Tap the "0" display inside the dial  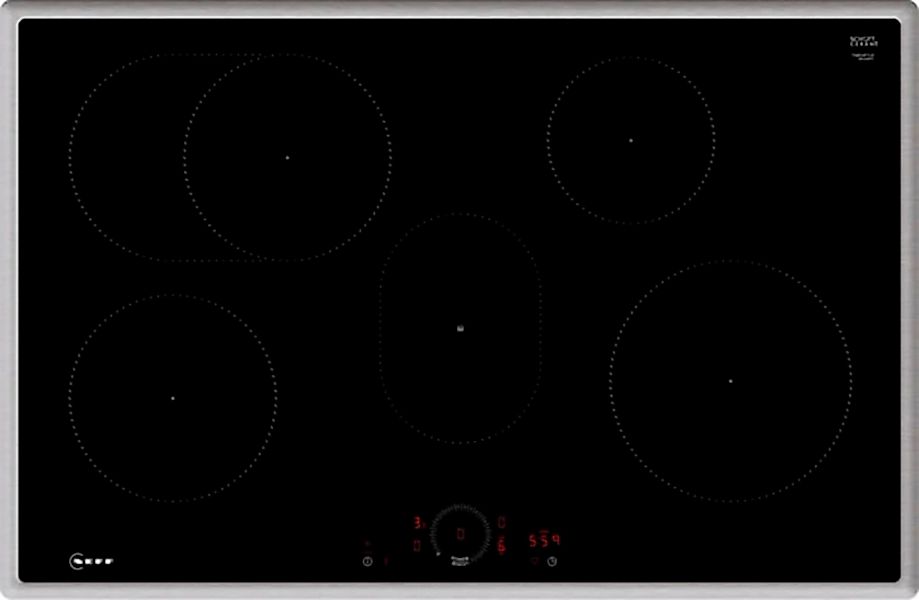pos(460,533)
